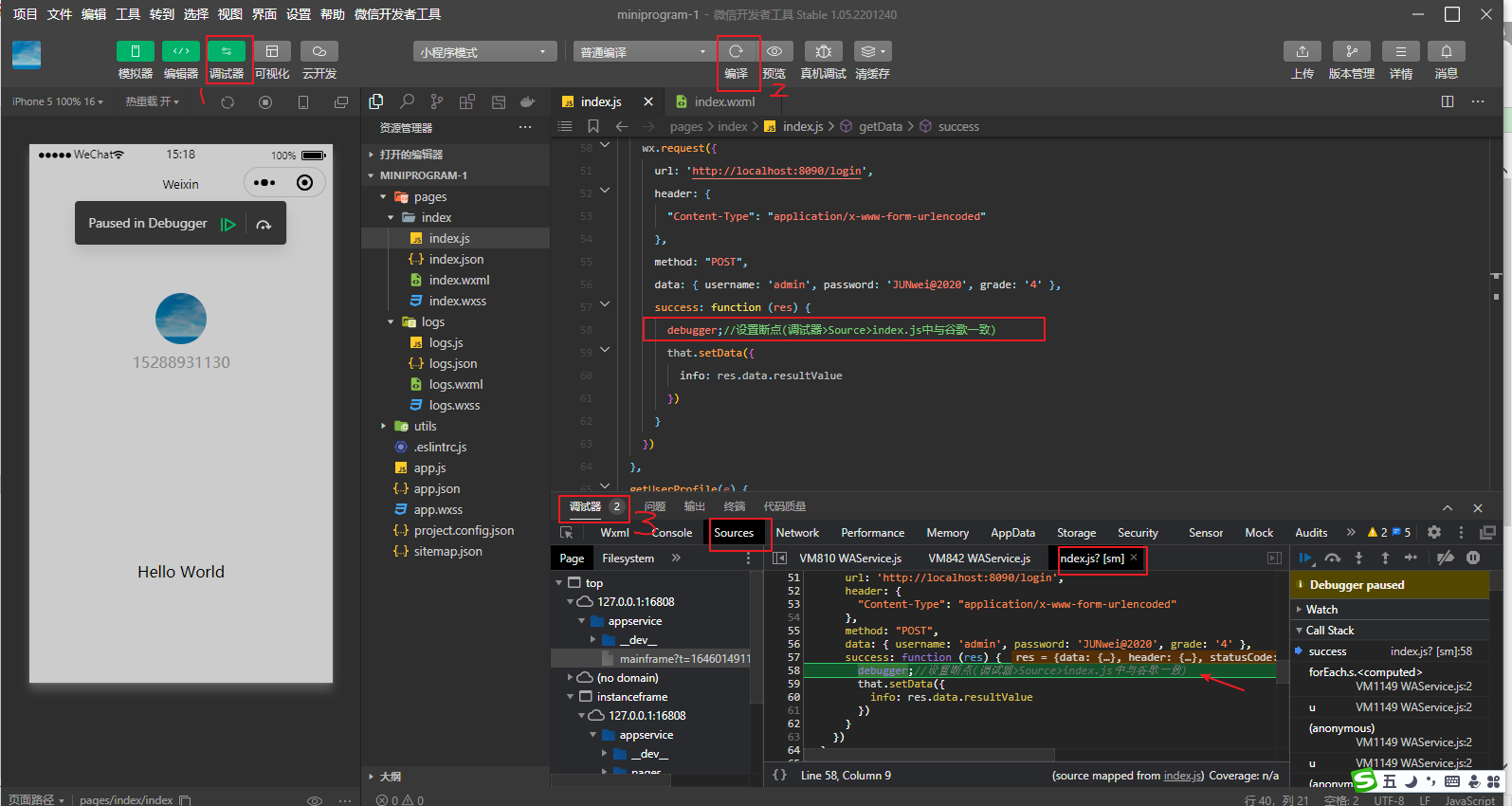Resume script execution in Sources debugger

1305,559
